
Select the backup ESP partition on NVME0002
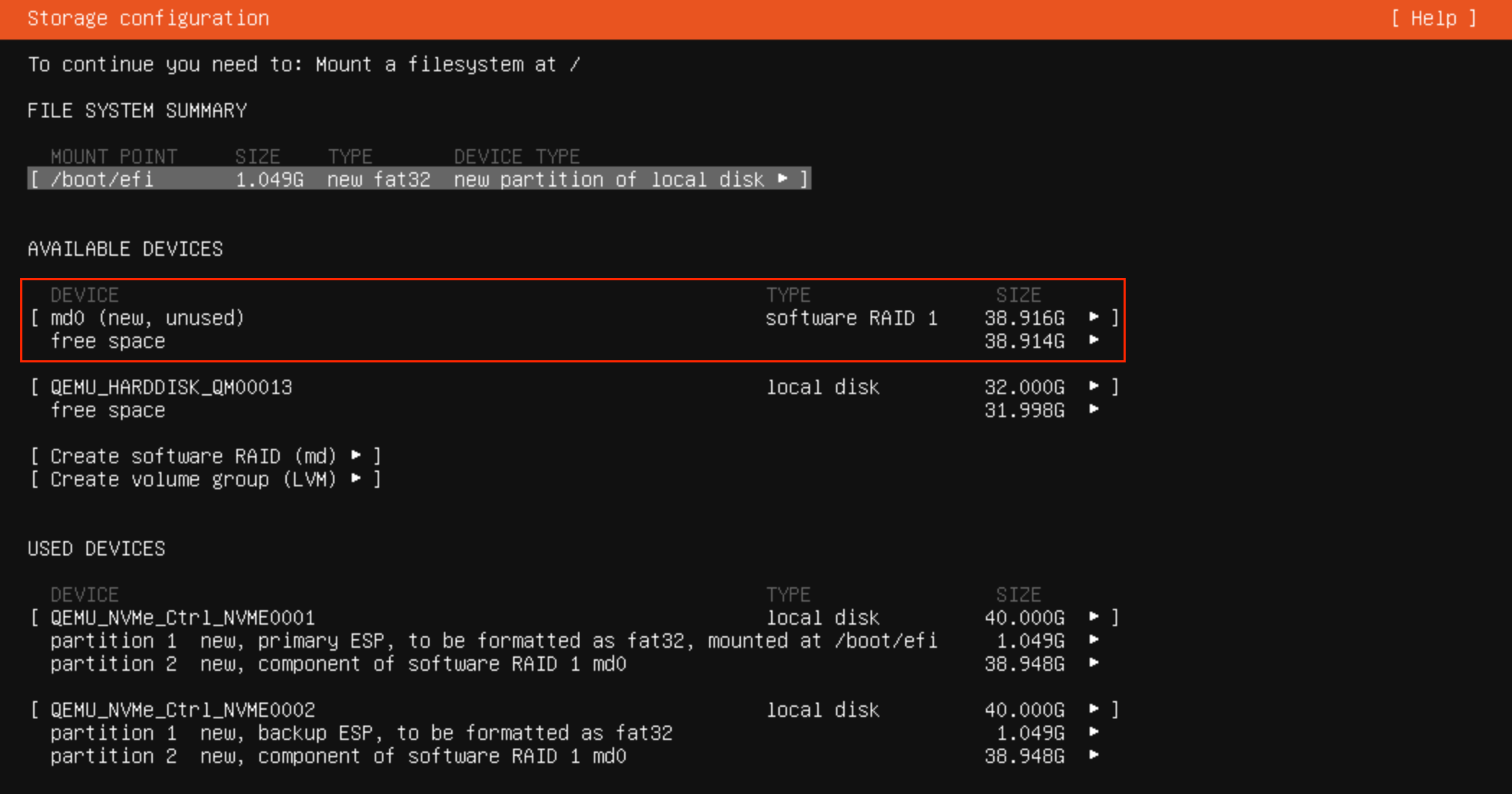click(360, 732)
